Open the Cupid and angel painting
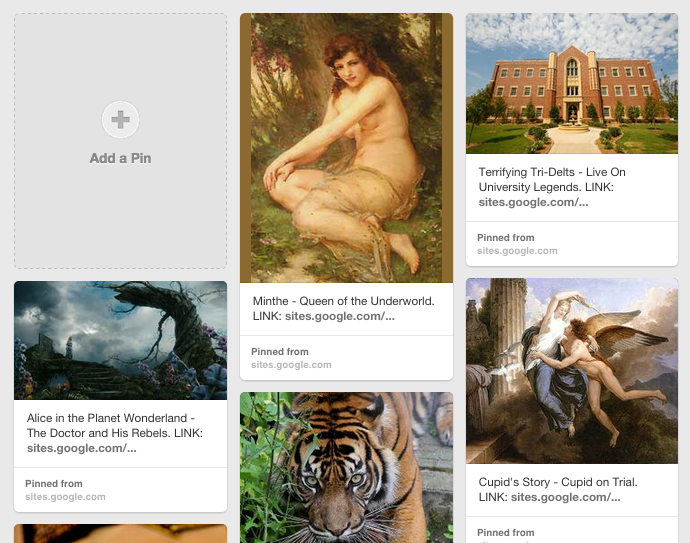690x543 pixels. [x=572, y=371]
